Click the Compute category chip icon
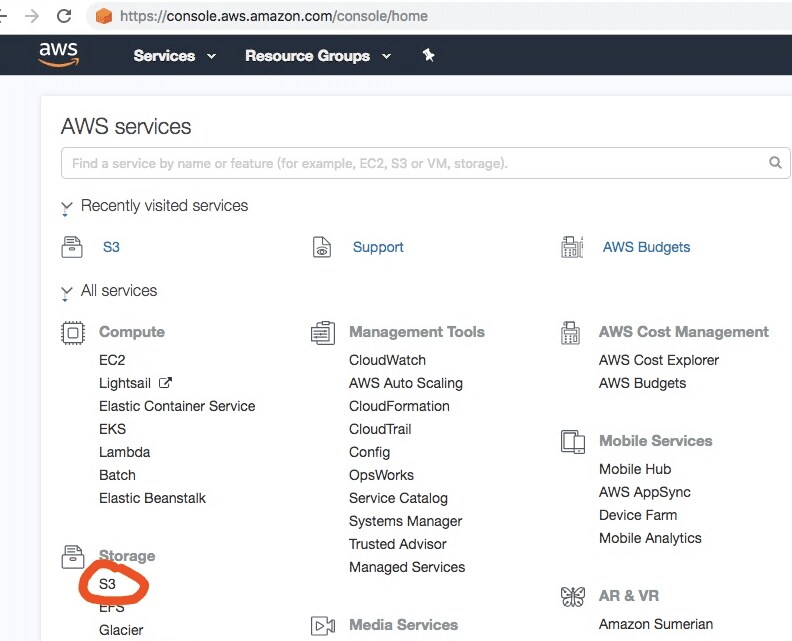792x641 pixels. [x=73, y=333]
